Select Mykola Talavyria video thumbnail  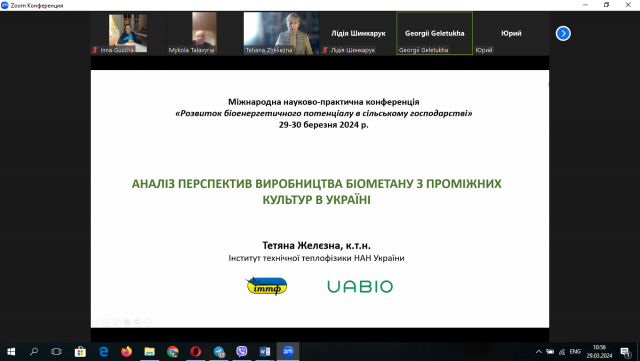tap(204, 33)
